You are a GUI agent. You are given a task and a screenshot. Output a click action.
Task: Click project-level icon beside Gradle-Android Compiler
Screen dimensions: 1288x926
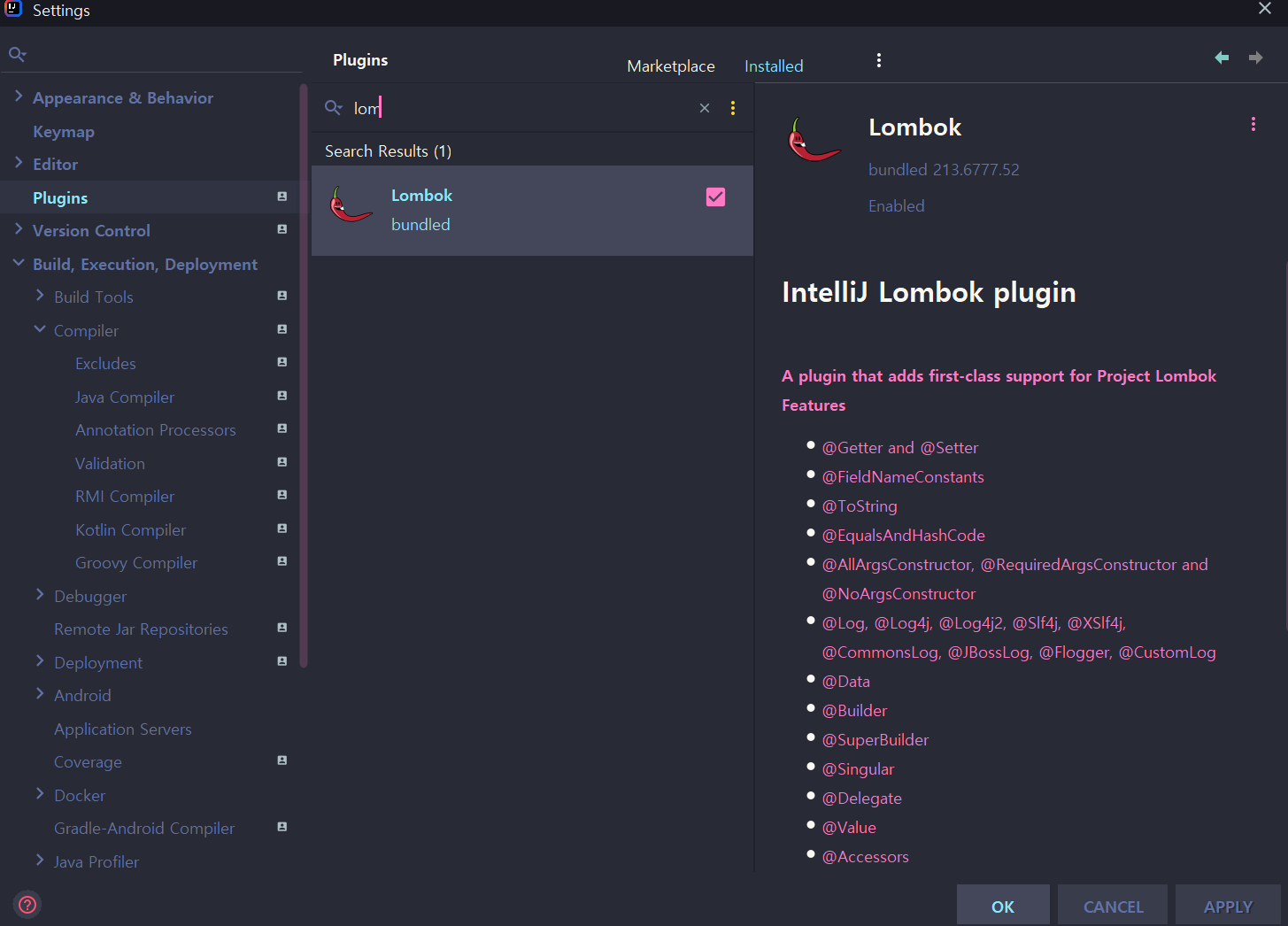282,827
